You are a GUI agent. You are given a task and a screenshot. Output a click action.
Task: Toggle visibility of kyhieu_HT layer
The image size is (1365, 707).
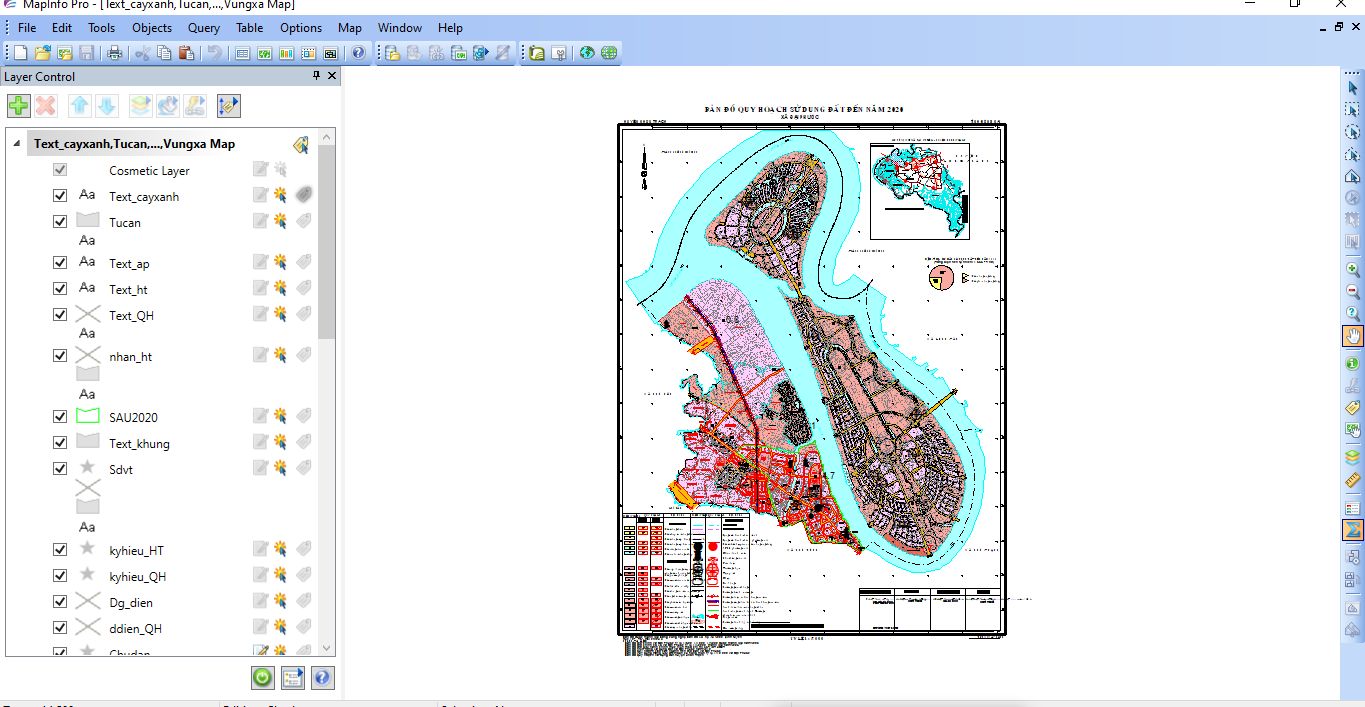tap(60, 550)
